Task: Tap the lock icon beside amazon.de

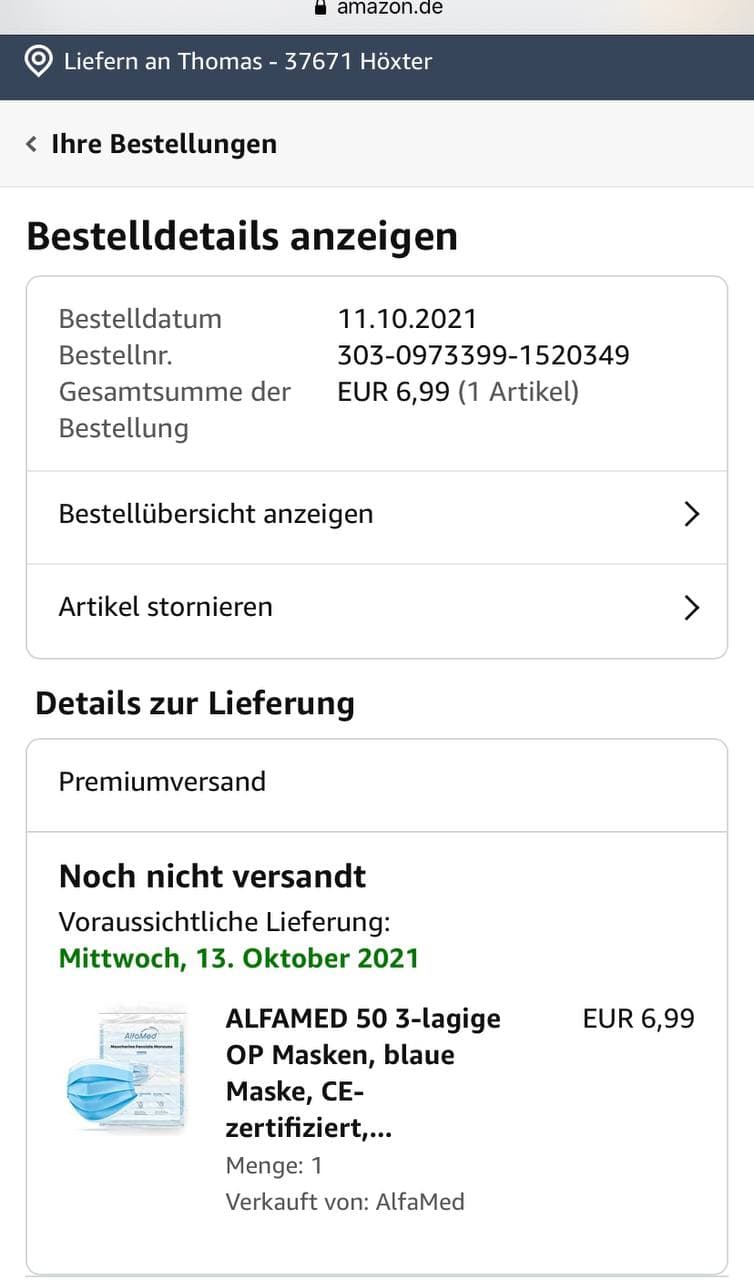Action: pyautogui.click(x=320, y=7)
